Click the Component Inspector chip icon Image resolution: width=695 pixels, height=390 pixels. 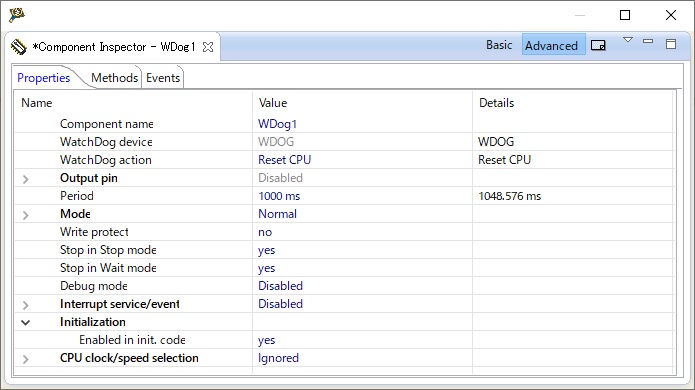click(x=19, y=47)
